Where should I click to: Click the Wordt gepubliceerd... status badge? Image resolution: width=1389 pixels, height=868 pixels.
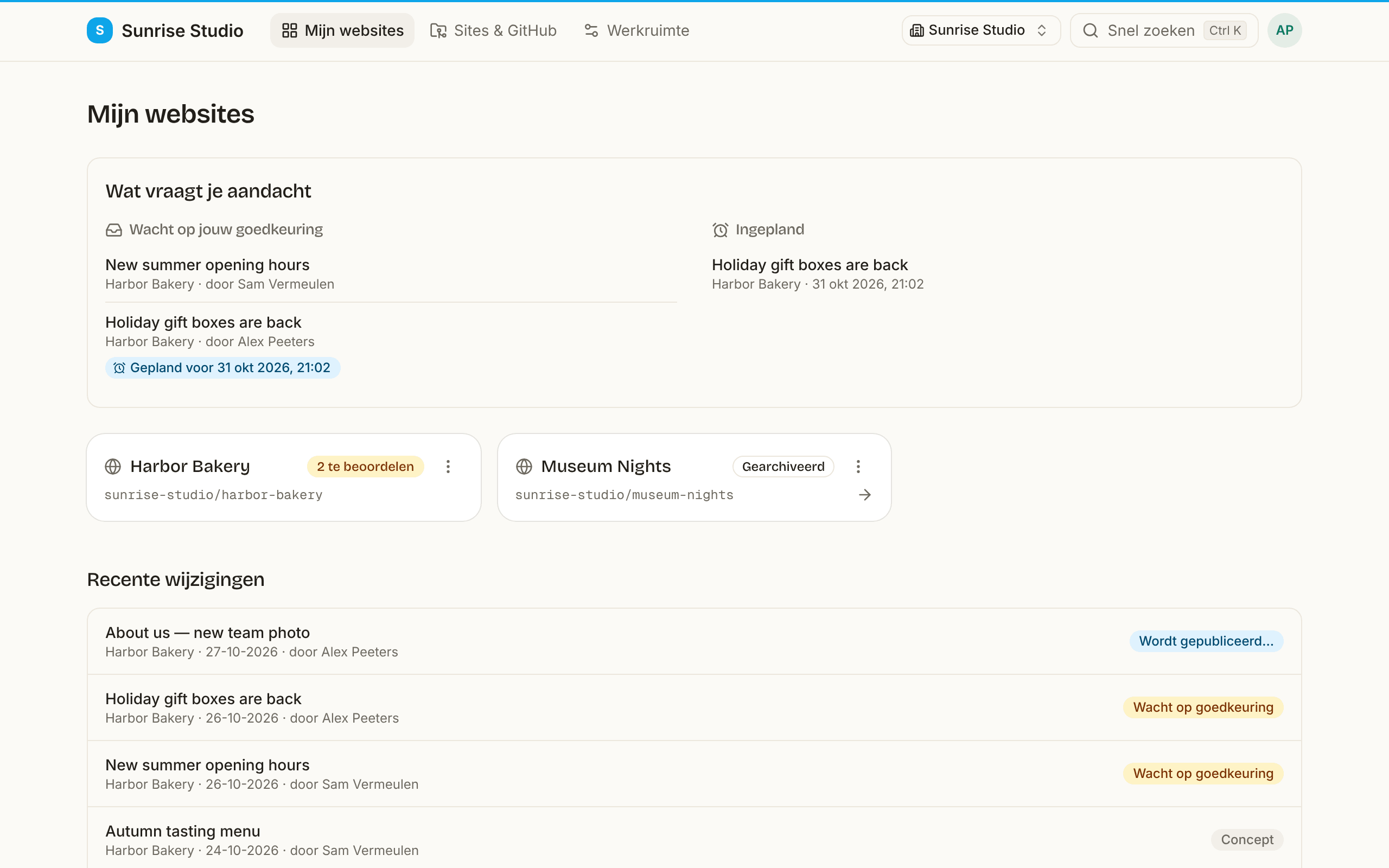[x=1206, y=641]
